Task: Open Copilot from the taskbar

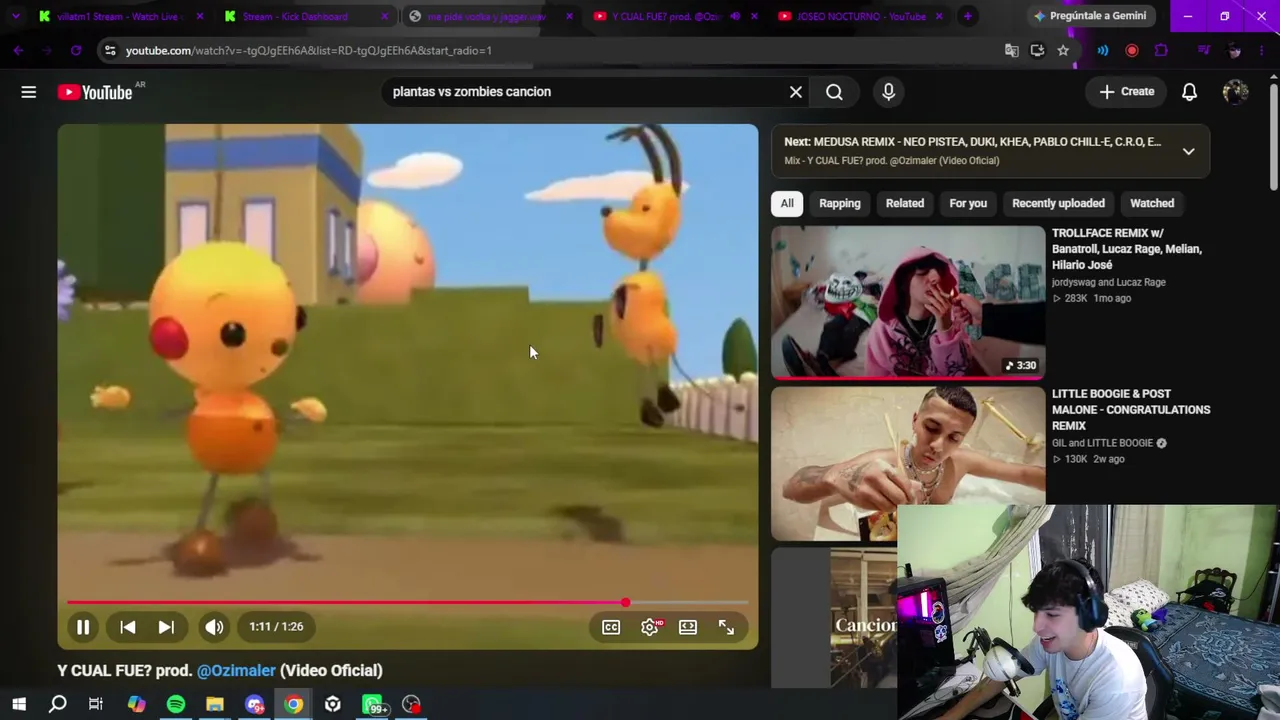Action: pos(136,705)
